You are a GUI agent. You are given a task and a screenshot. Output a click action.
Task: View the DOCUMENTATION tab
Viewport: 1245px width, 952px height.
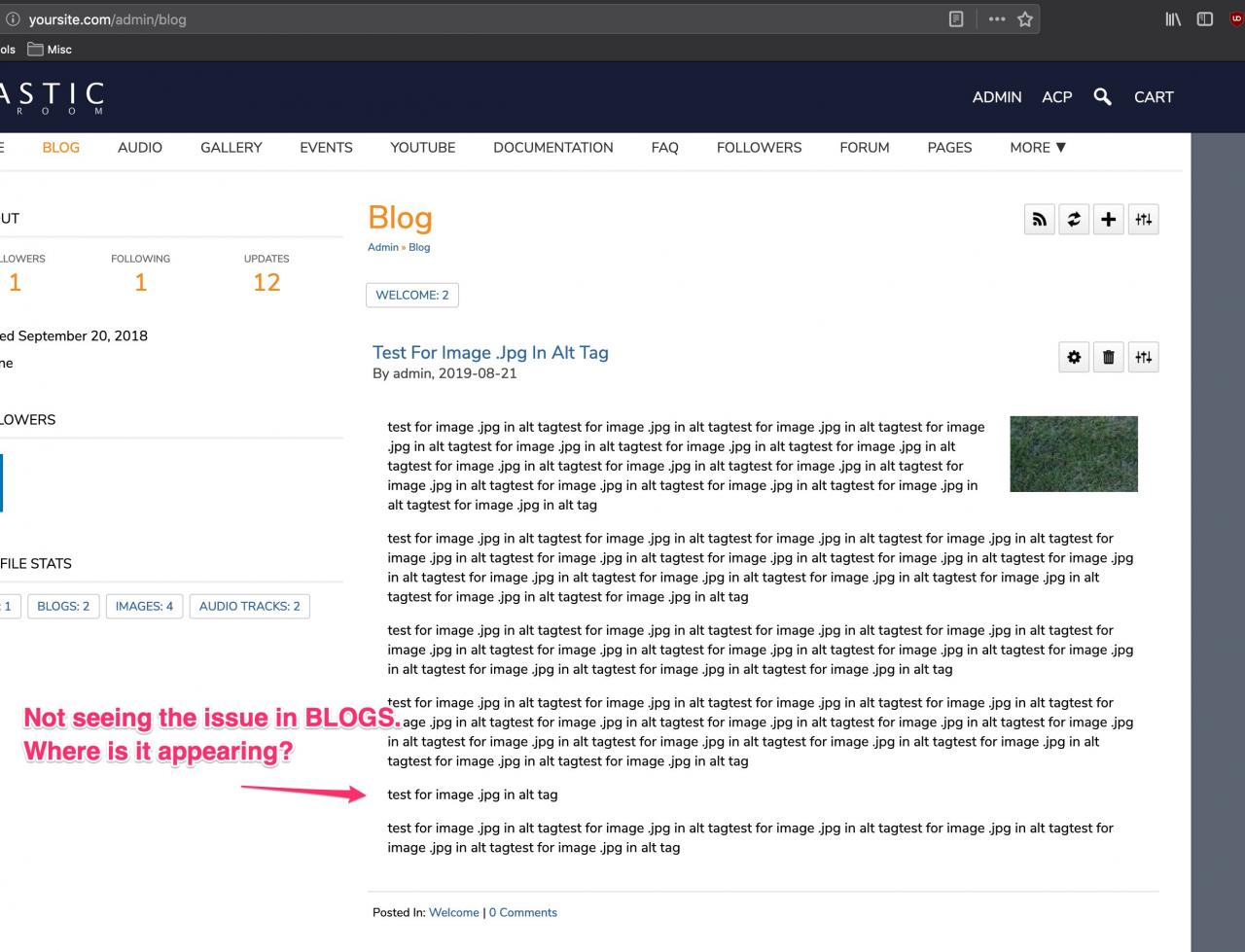click(x=553, y=148)
